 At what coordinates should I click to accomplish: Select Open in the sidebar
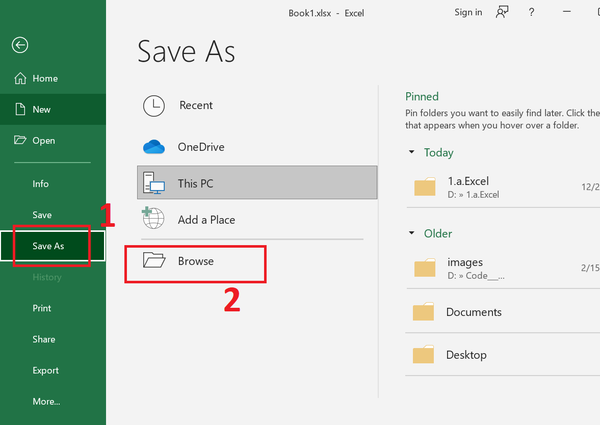pos(53,140)
